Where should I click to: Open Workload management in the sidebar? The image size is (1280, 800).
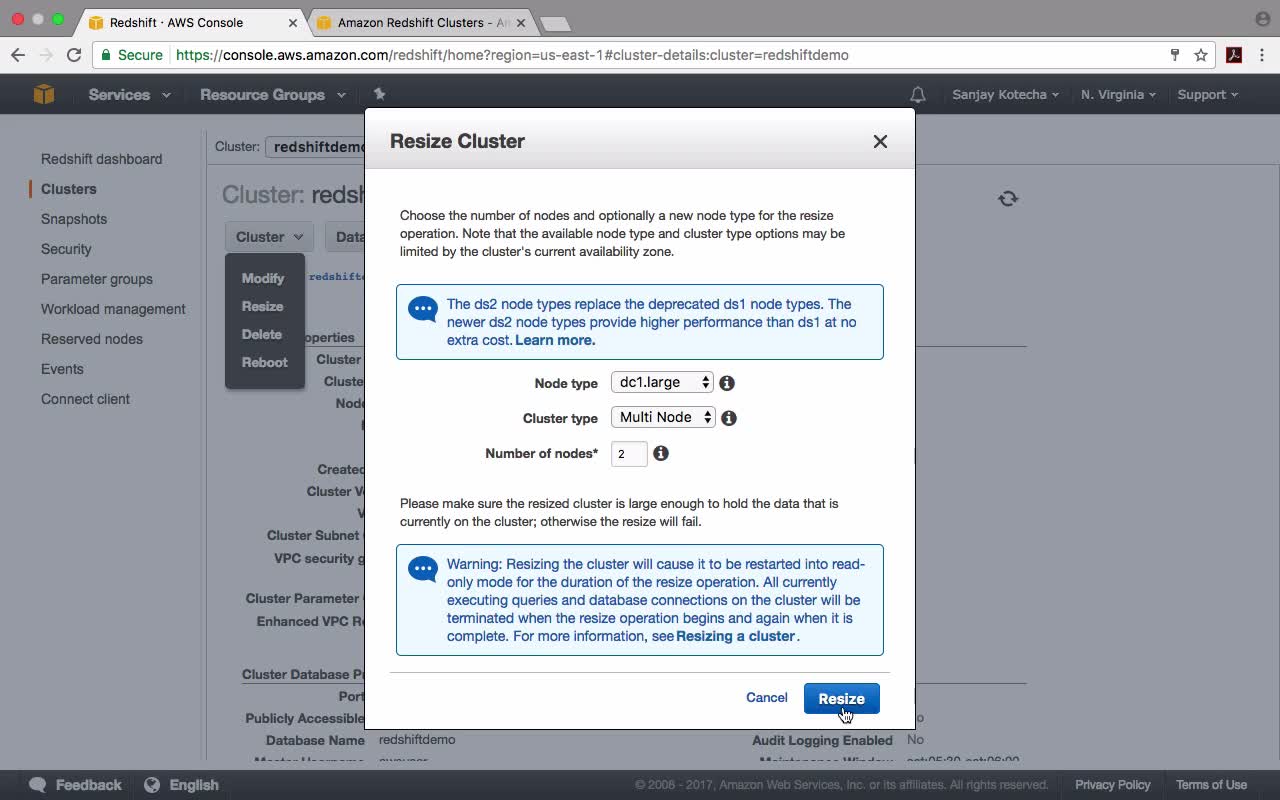pyautogui.click(x=113, y=309)
